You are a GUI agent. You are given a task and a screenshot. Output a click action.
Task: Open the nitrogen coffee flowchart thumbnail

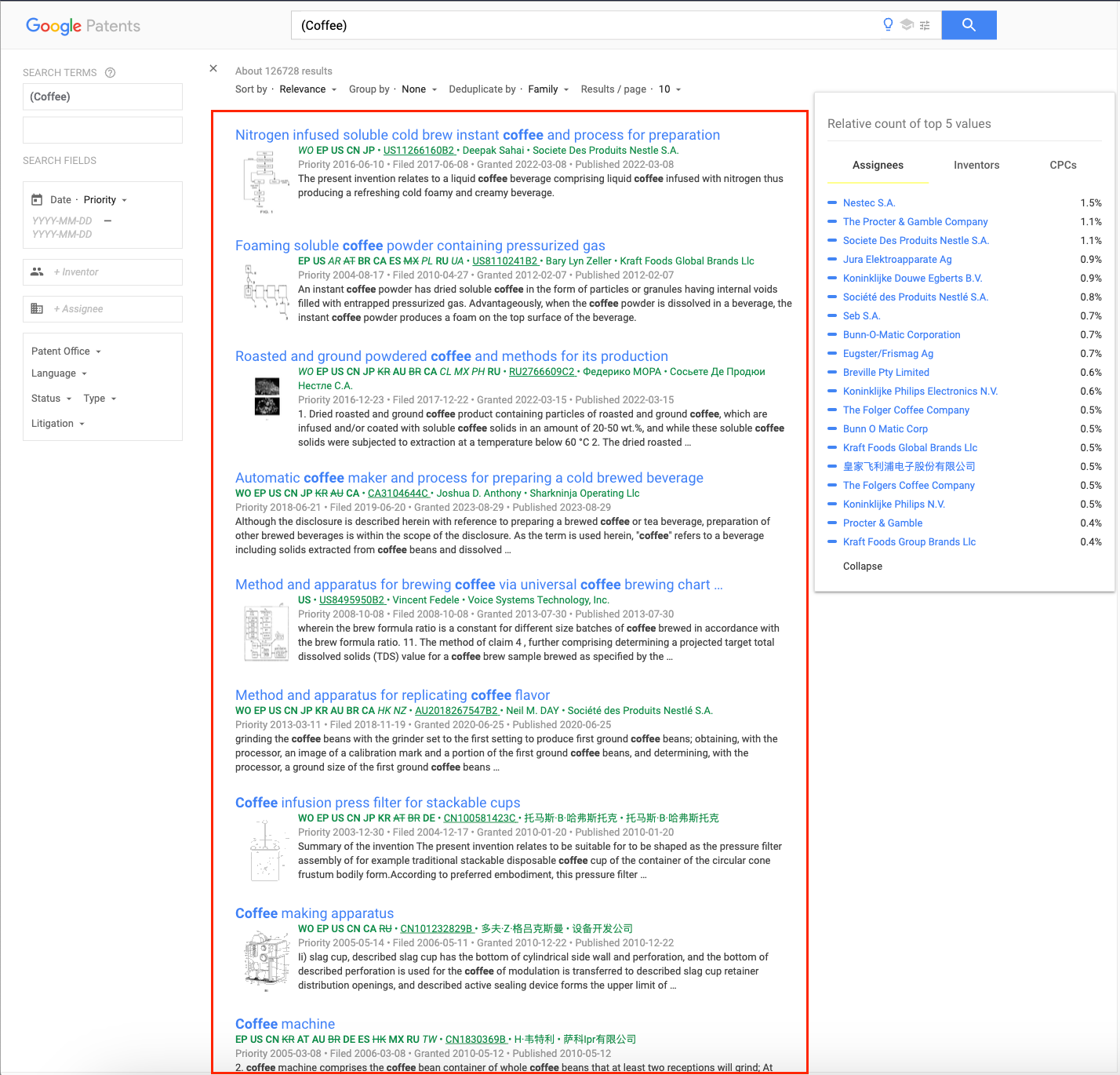click(265, 181)
